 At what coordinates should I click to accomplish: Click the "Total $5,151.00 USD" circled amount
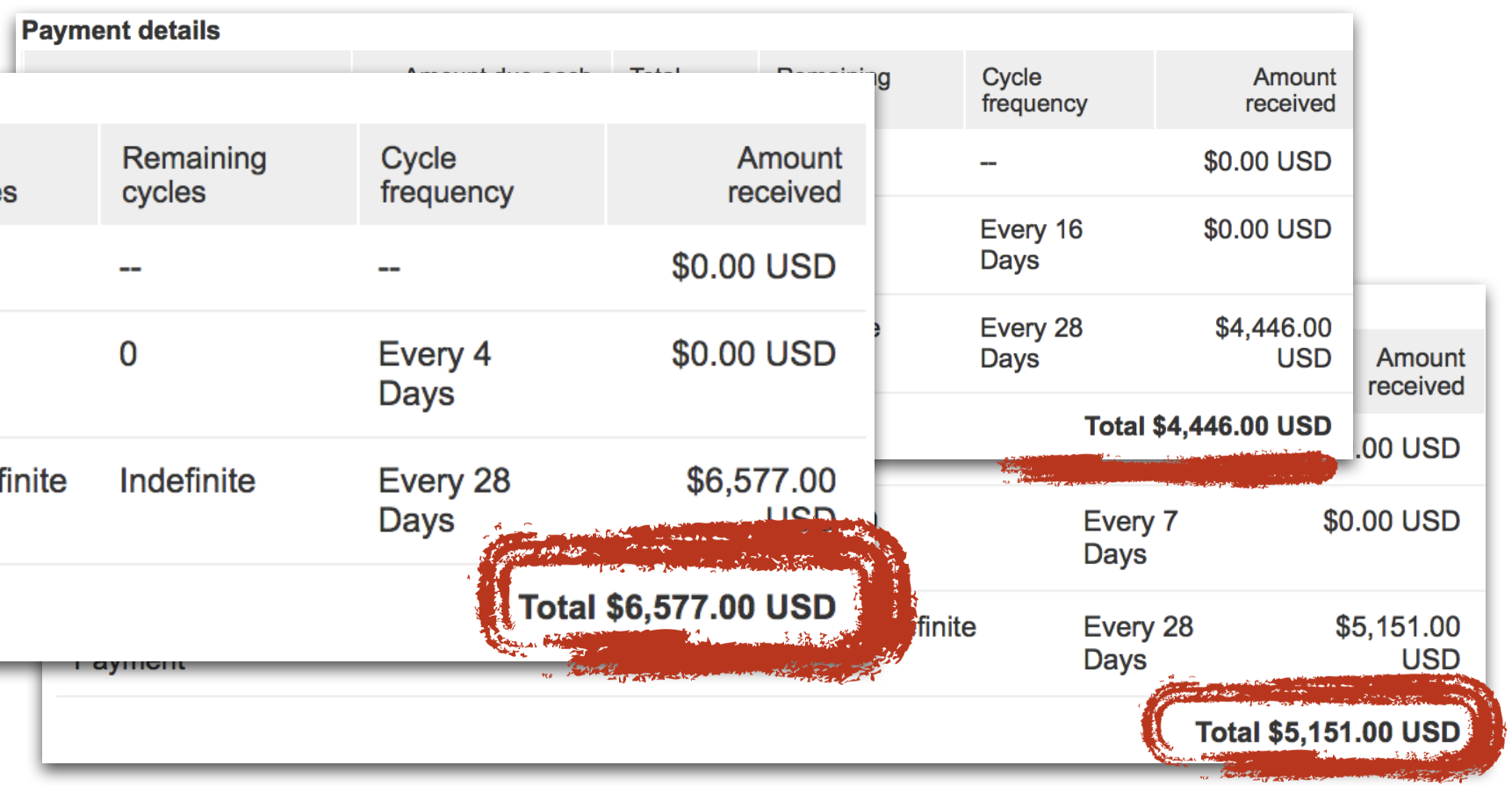[x=1327, y=732]
